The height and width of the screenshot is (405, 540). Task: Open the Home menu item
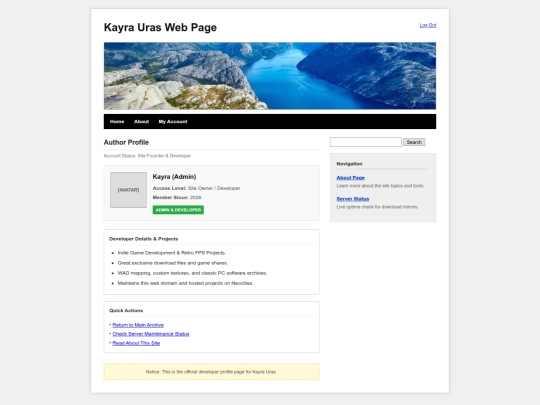[x=117, y=122]
